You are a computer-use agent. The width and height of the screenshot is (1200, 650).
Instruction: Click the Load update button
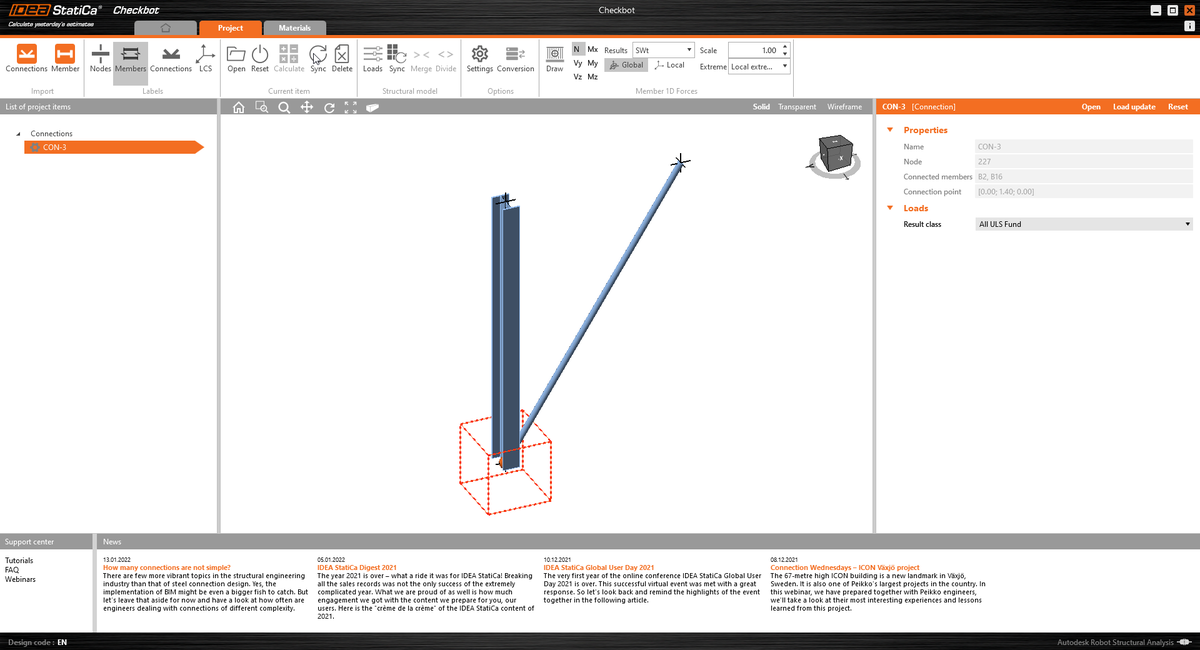(x=1133, y=106)
